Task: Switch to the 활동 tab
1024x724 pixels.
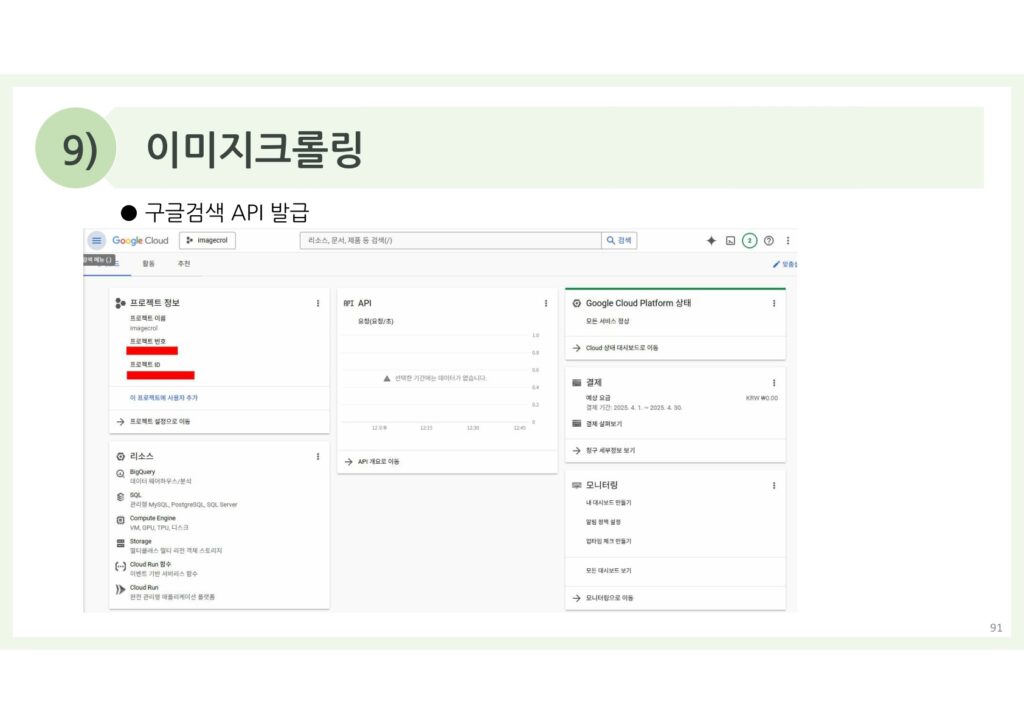Action: pyautogui.click(x=148, y=263)
